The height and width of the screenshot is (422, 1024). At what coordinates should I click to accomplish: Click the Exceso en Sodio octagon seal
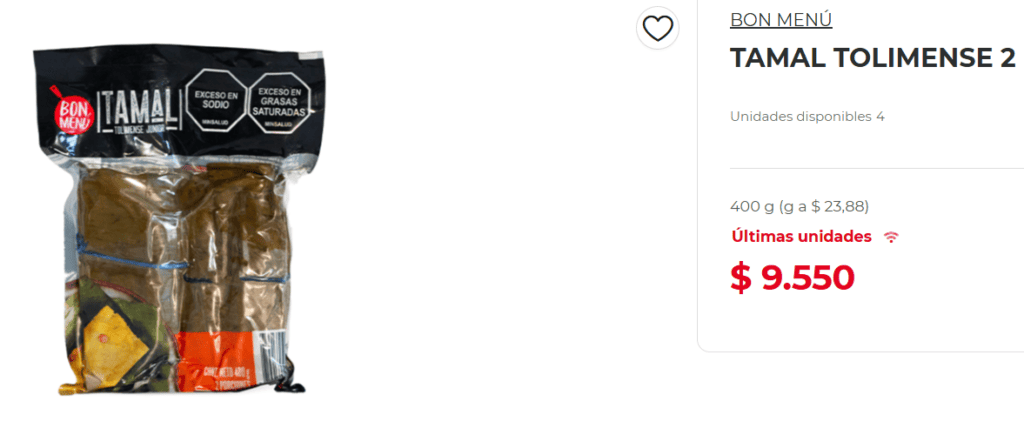pyautogui.click(x=216, y=101)
